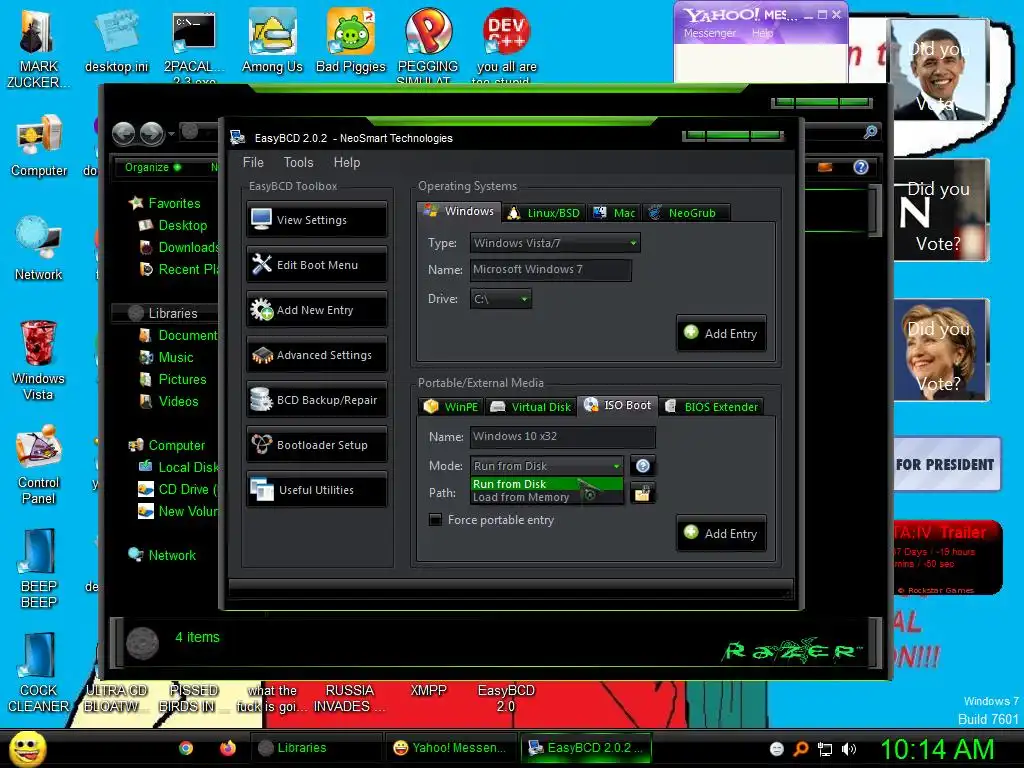The image size is (1024, 768).
Task: Open the Edit Boot Menu section
Action: [317, 265]
